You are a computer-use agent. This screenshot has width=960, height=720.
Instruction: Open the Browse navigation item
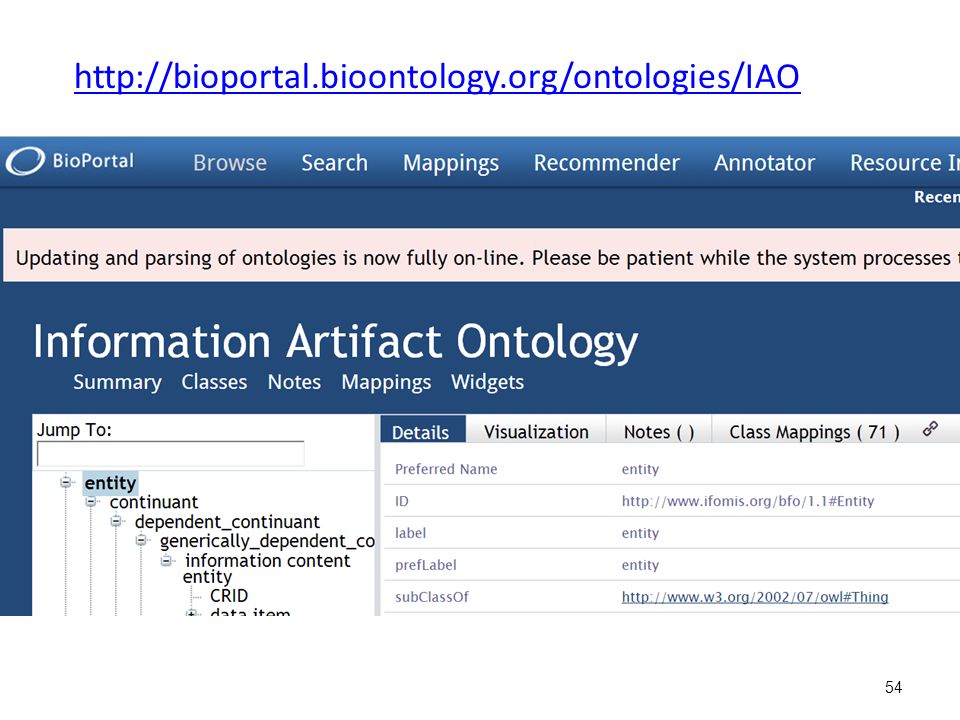point(230,163)
